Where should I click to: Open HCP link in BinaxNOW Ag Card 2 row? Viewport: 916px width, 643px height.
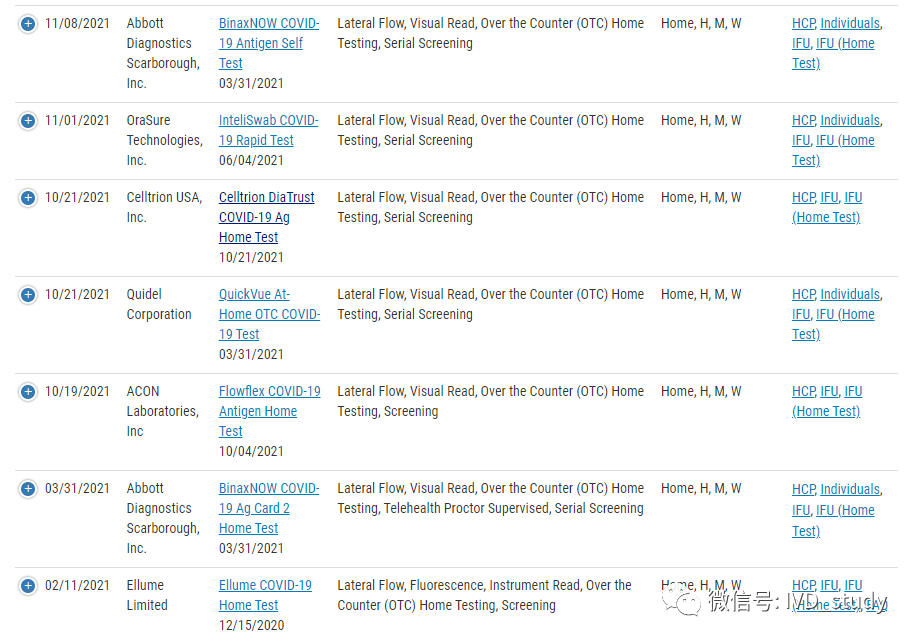click(x=803, y=489)
